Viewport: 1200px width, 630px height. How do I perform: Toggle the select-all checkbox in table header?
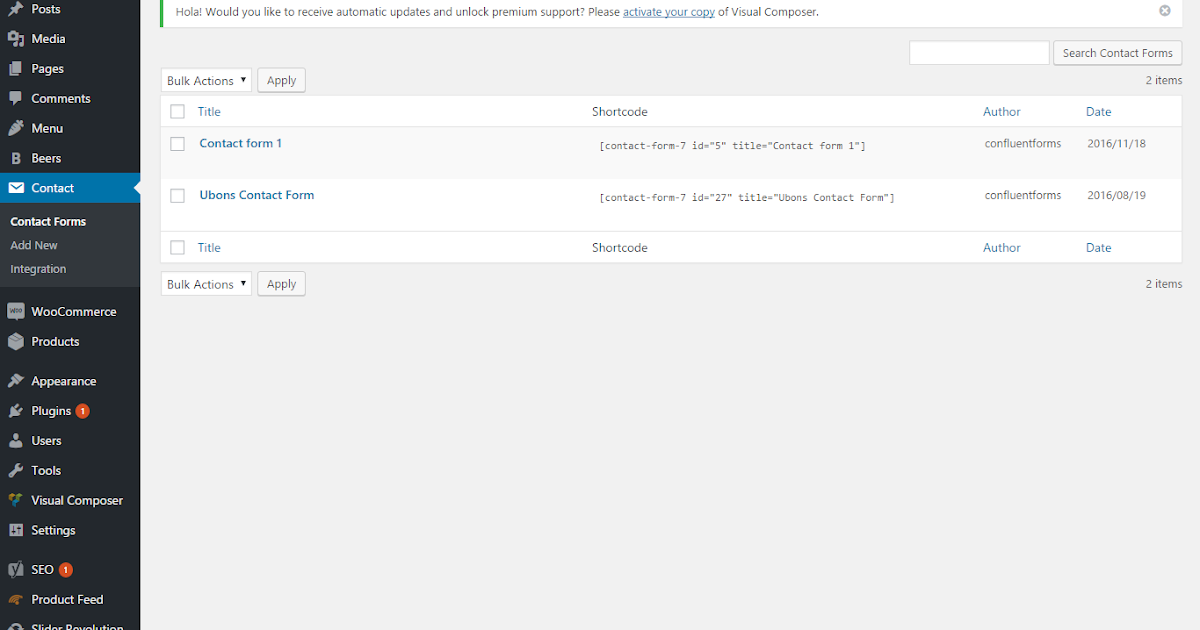coord(177,111)
